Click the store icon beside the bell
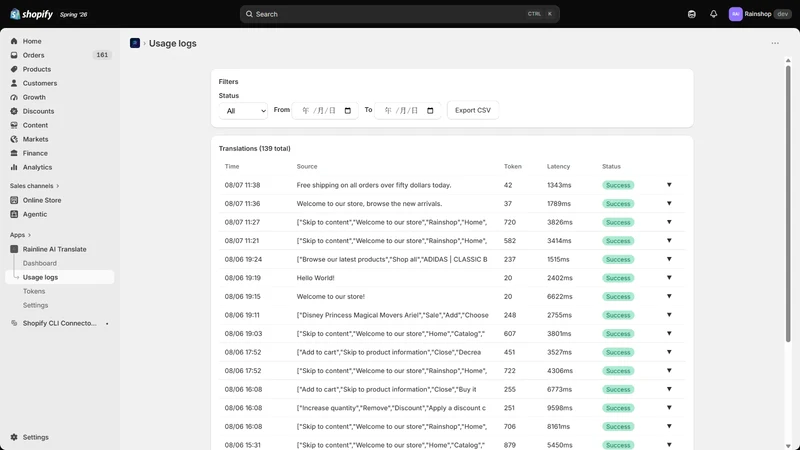Screen dimensions: 800x450 click(x=691, y=14)
